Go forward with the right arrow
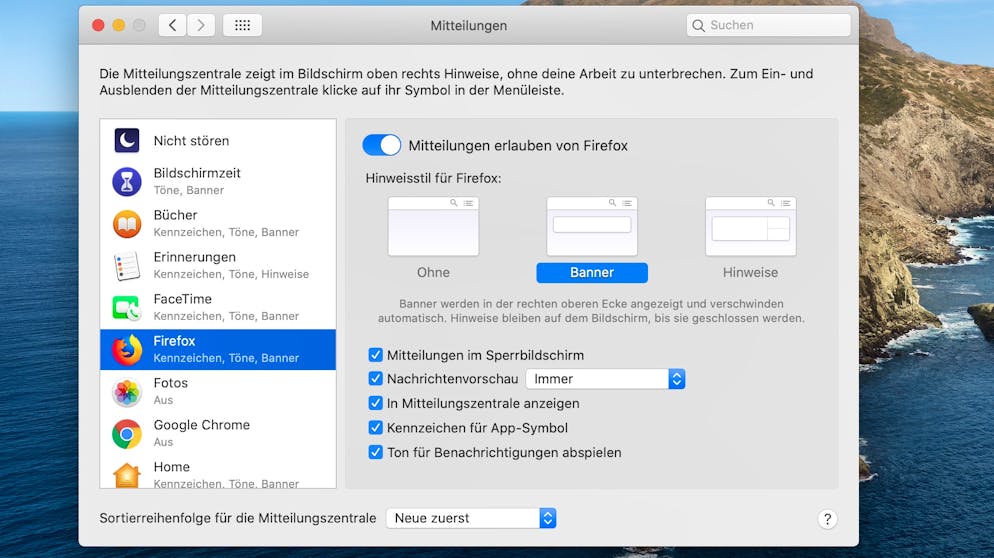 coord(201,25)
